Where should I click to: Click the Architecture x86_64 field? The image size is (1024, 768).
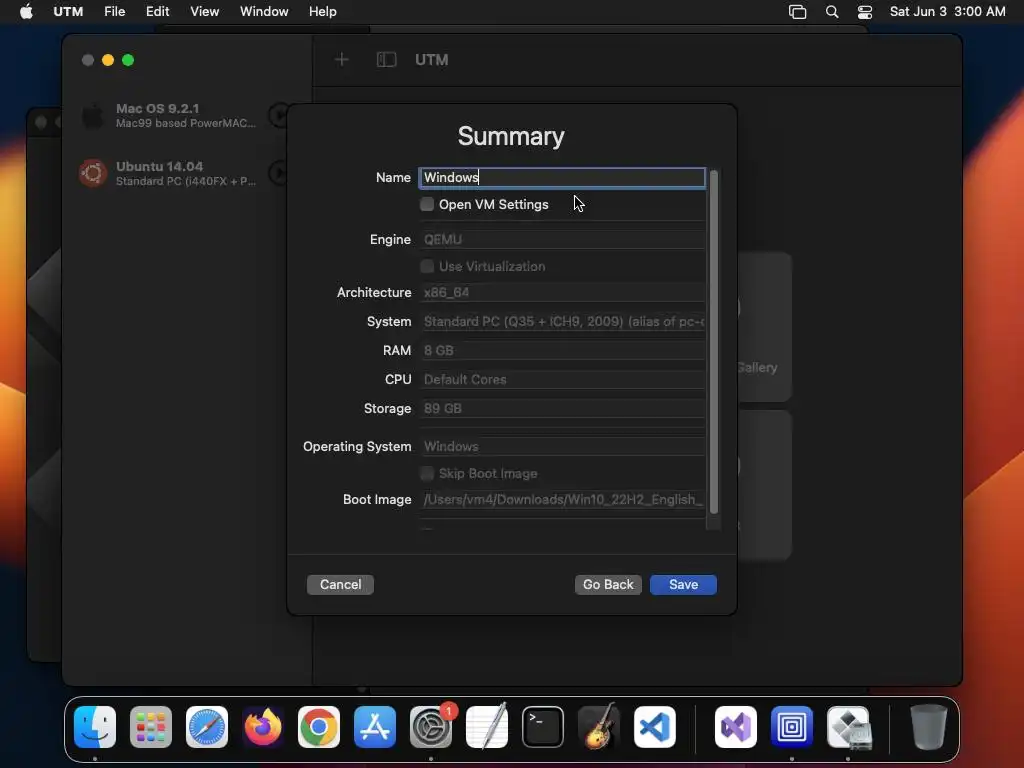(x=562, y=293)
